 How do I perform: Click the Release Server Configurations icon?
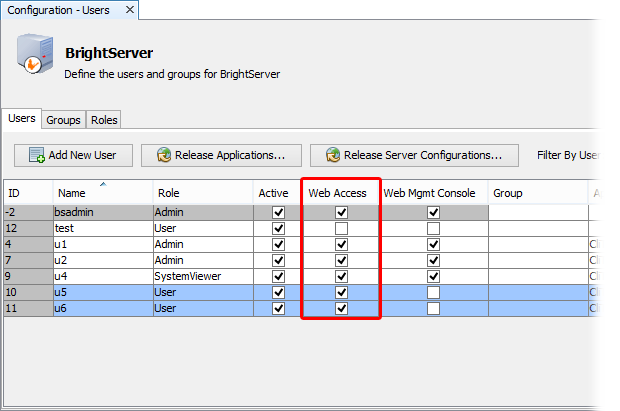(331, 155)
